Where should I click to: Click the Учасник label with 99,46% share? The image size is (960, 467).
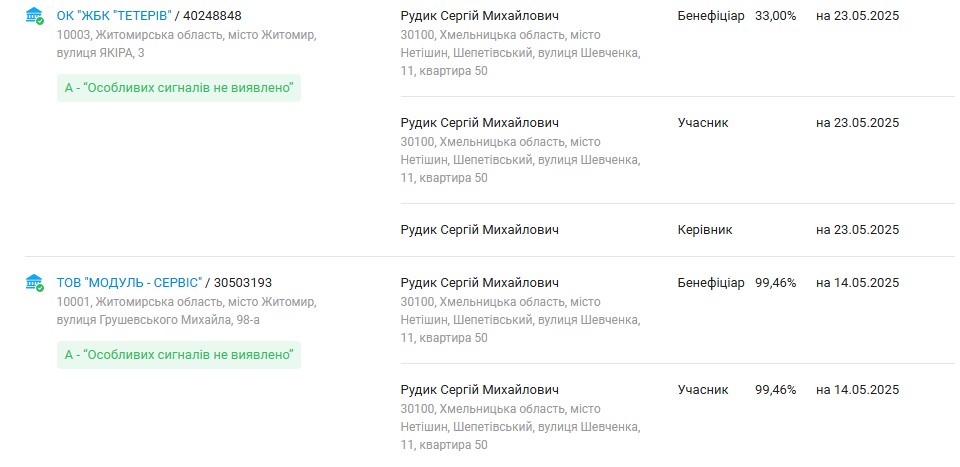pyautogui.click(x=703, y=390)
